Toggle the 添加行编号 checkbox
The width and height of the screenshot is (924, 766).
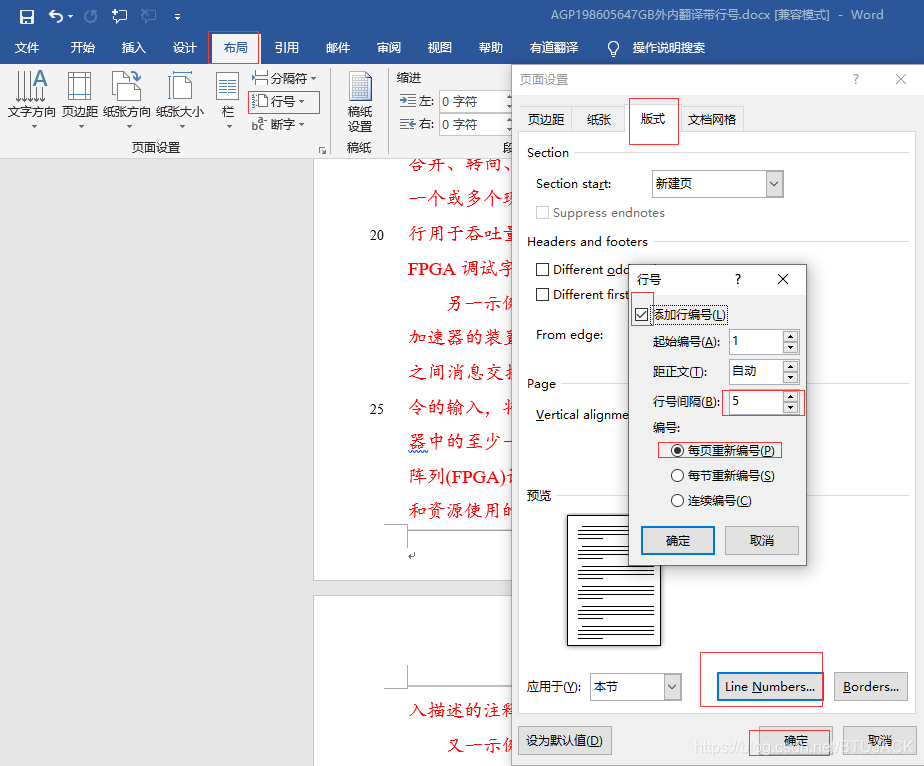click(x=642, y=315)
